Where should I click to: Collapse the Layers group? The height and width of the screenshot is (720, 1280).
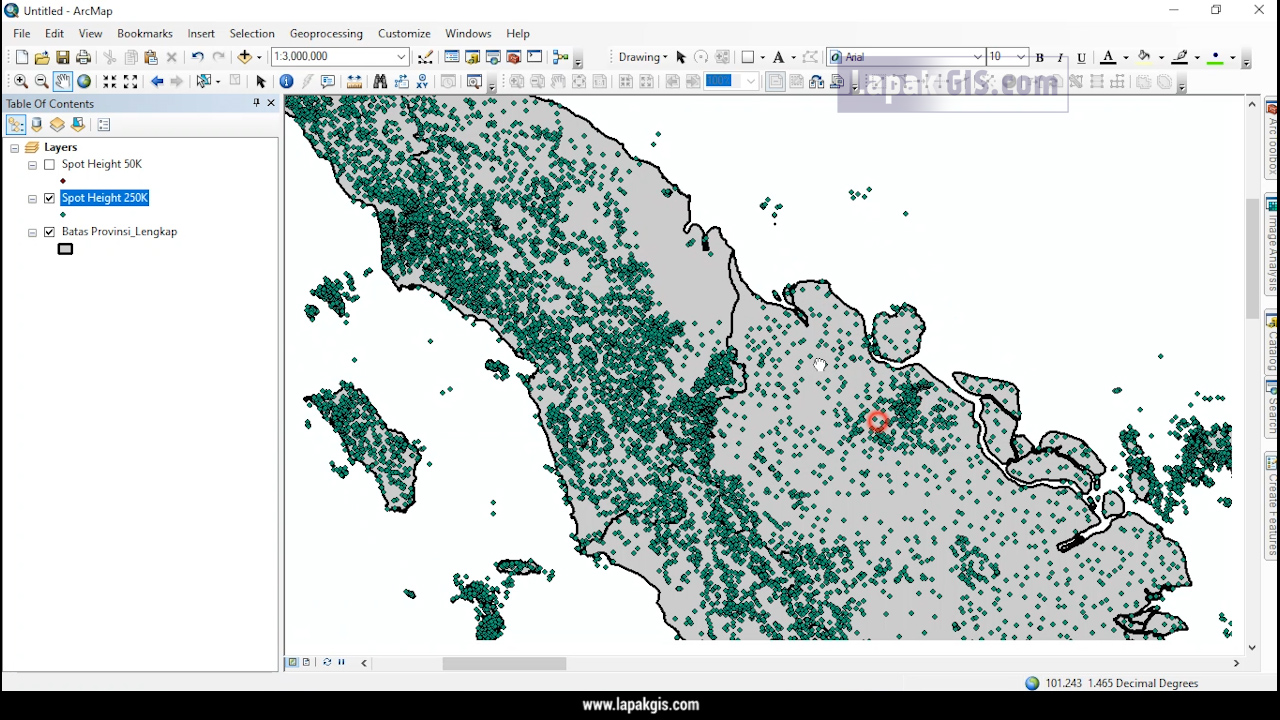pos(14,147)
